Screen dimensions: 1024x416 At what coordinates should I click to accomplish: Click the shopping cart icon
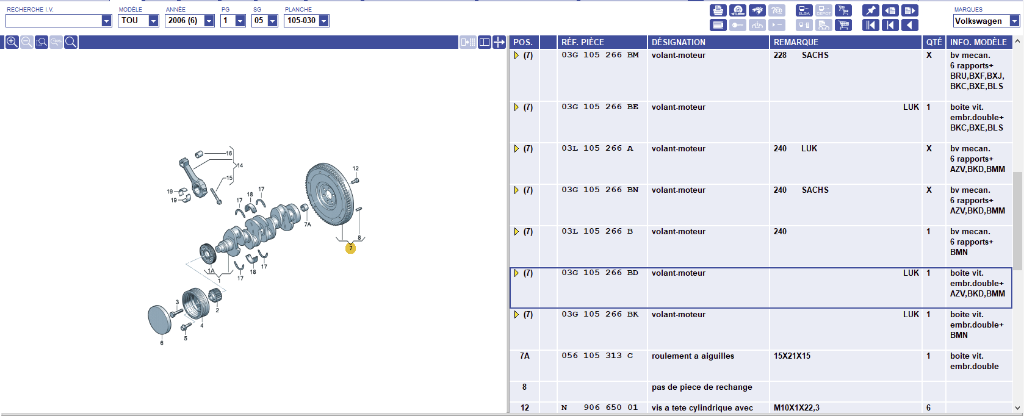click(x=843, y=25)
